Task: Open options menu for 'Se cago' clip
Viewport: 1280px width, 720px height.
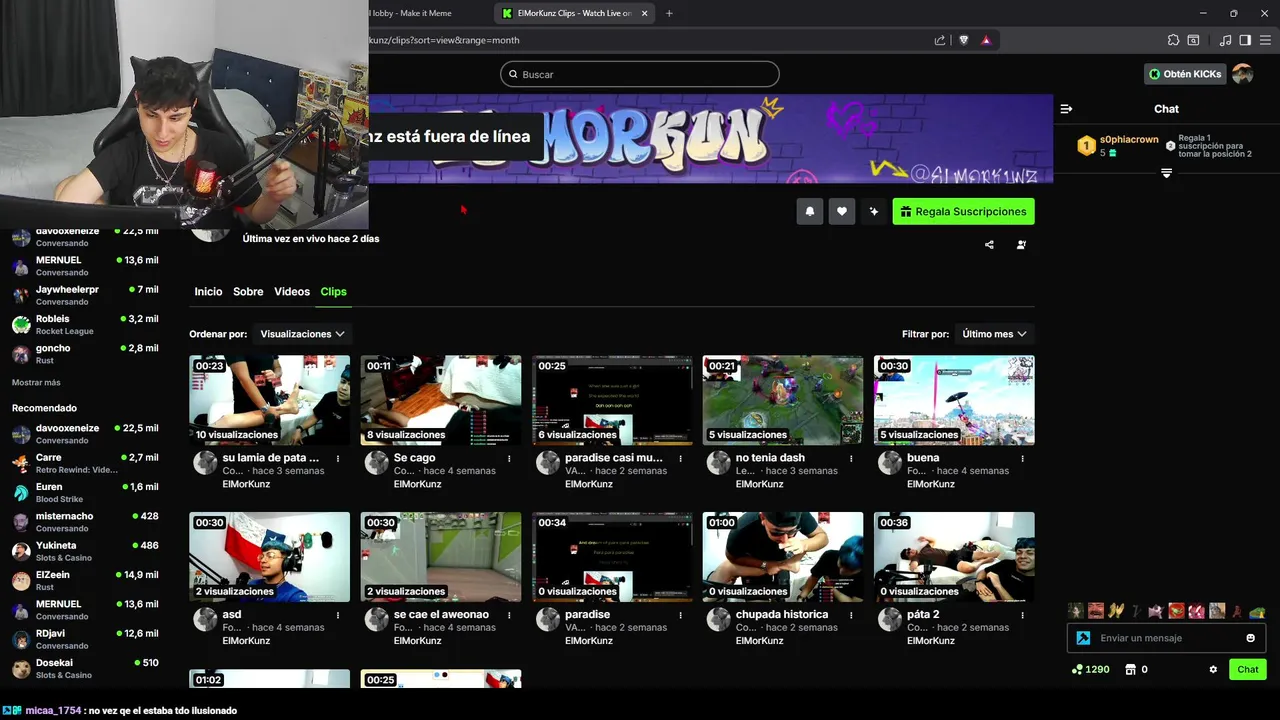Action: (509, 458)
